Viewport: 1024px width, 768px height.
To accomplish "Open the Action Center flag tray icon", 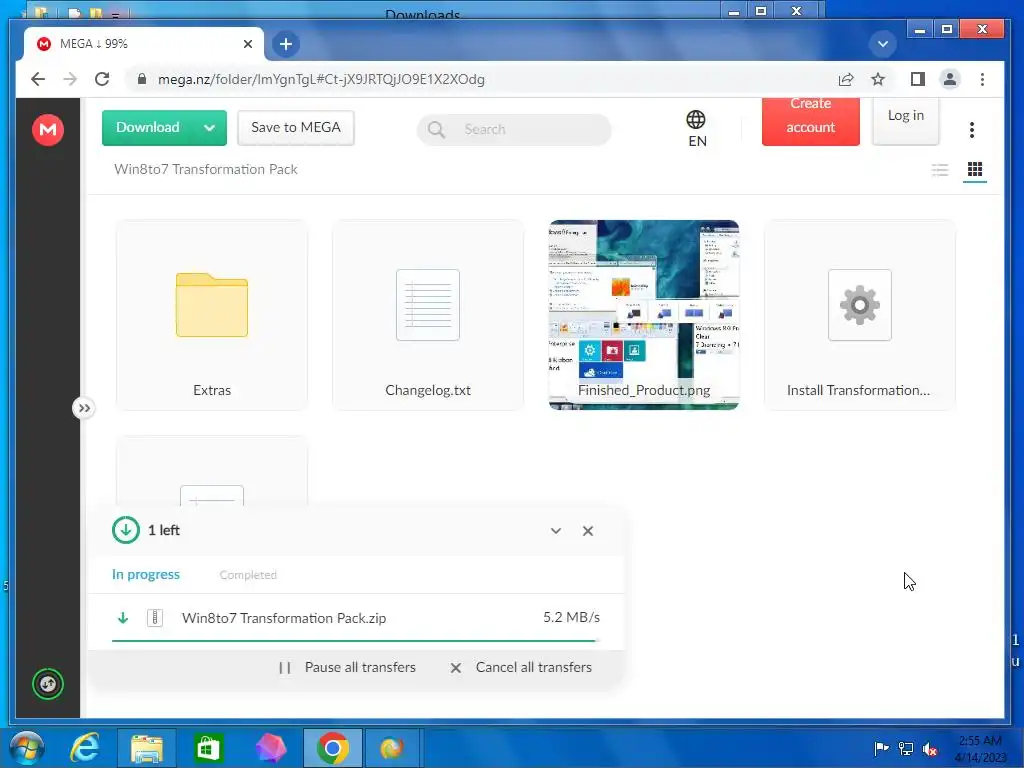I will pyautogui.click(x=881, y=748).
